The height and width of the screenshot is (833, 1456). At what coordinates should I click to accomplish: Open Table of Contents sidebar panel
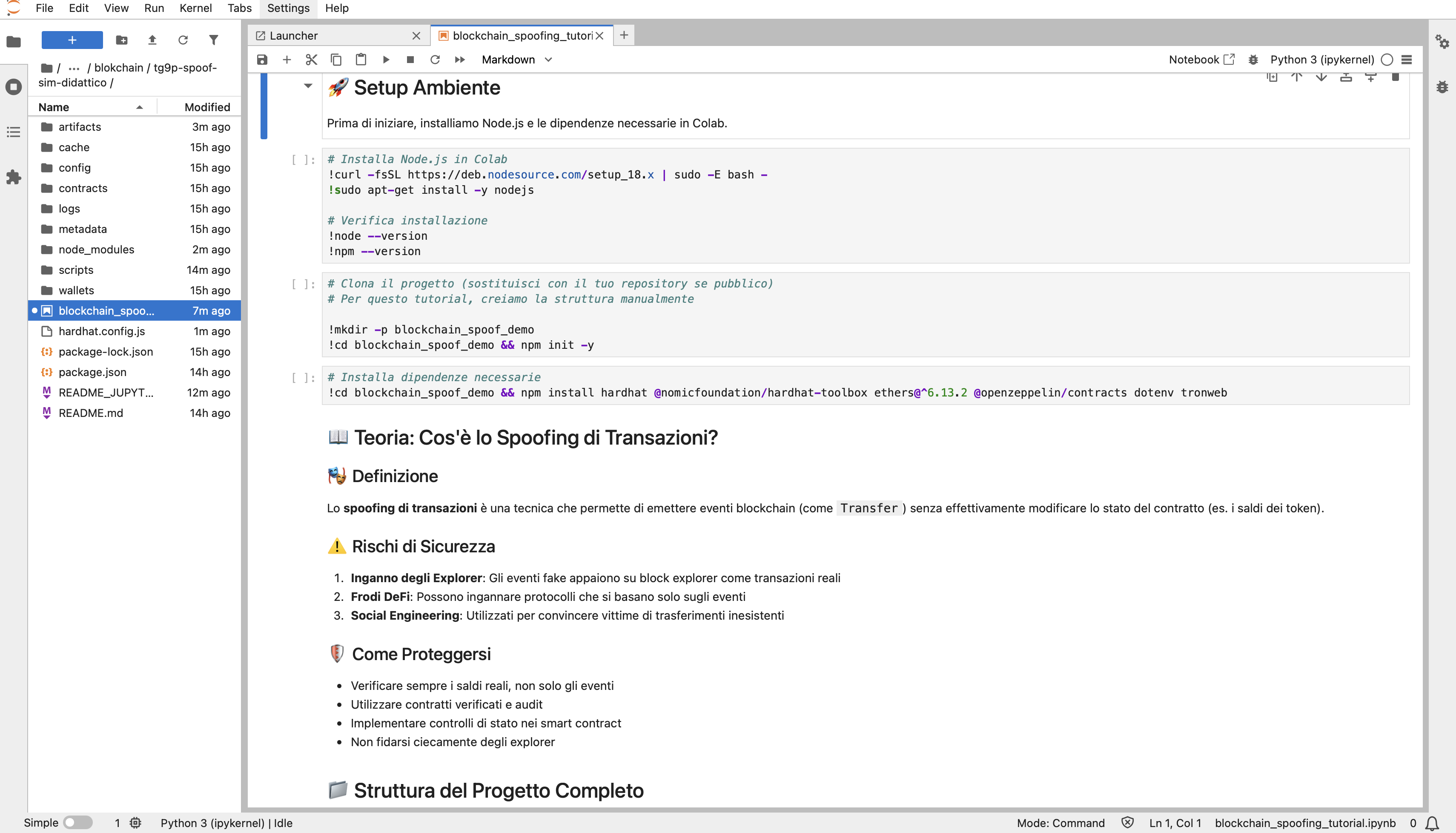click(14, 132)
